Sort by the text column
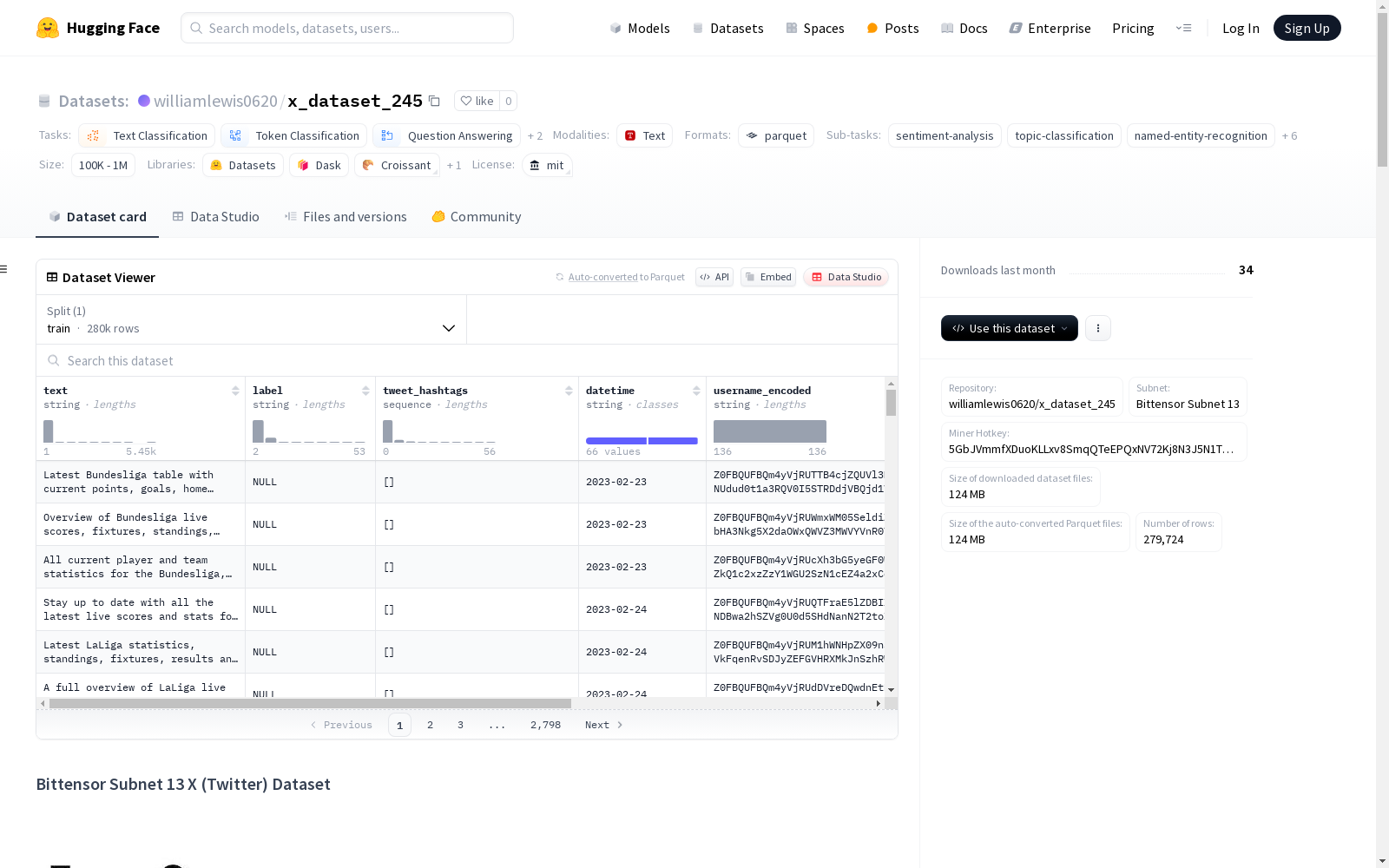 235,391
